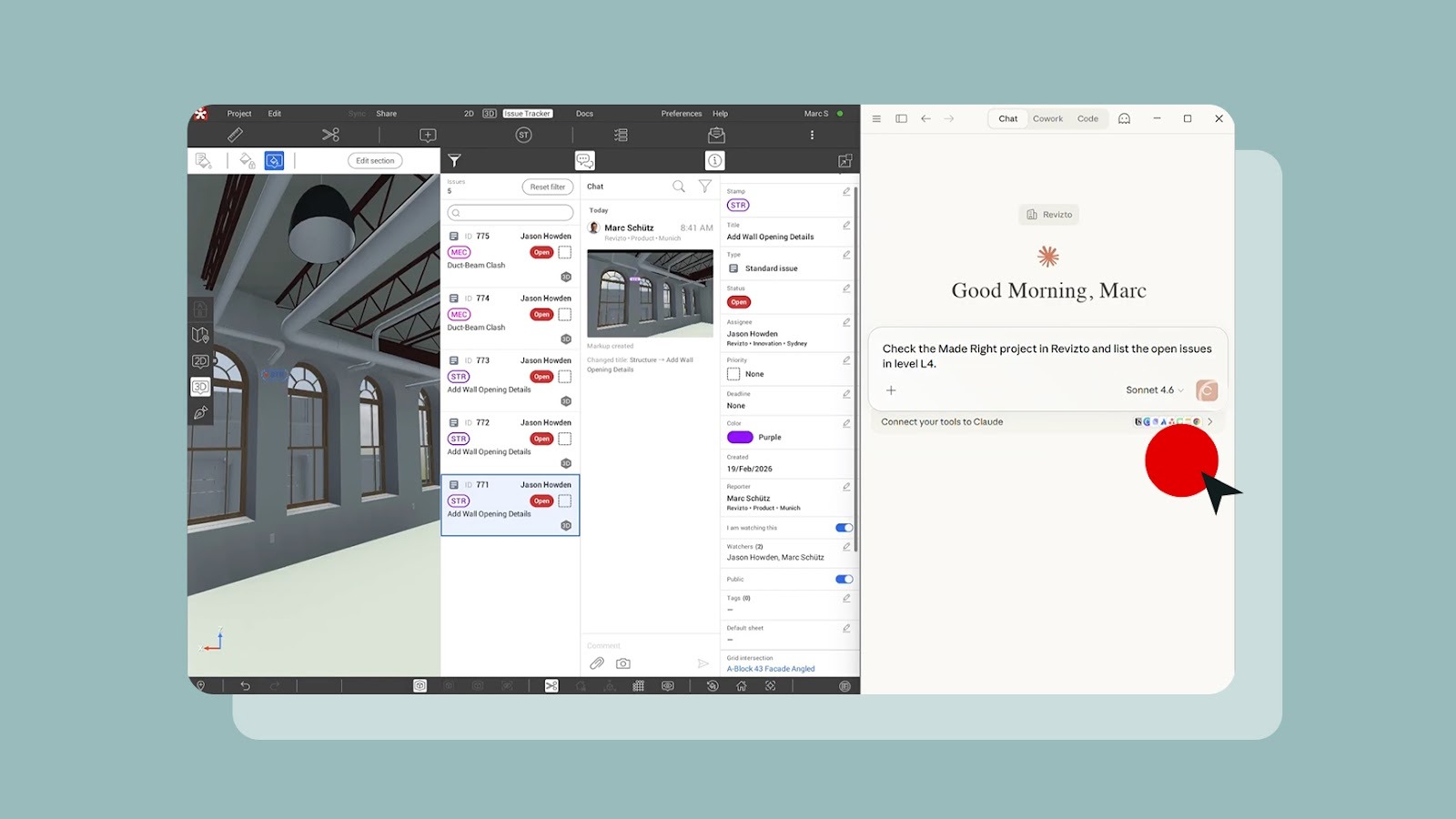This screenshot has height=819, width=1456.
Task: Click the Edit section button
Action: (x=375, y=160)
